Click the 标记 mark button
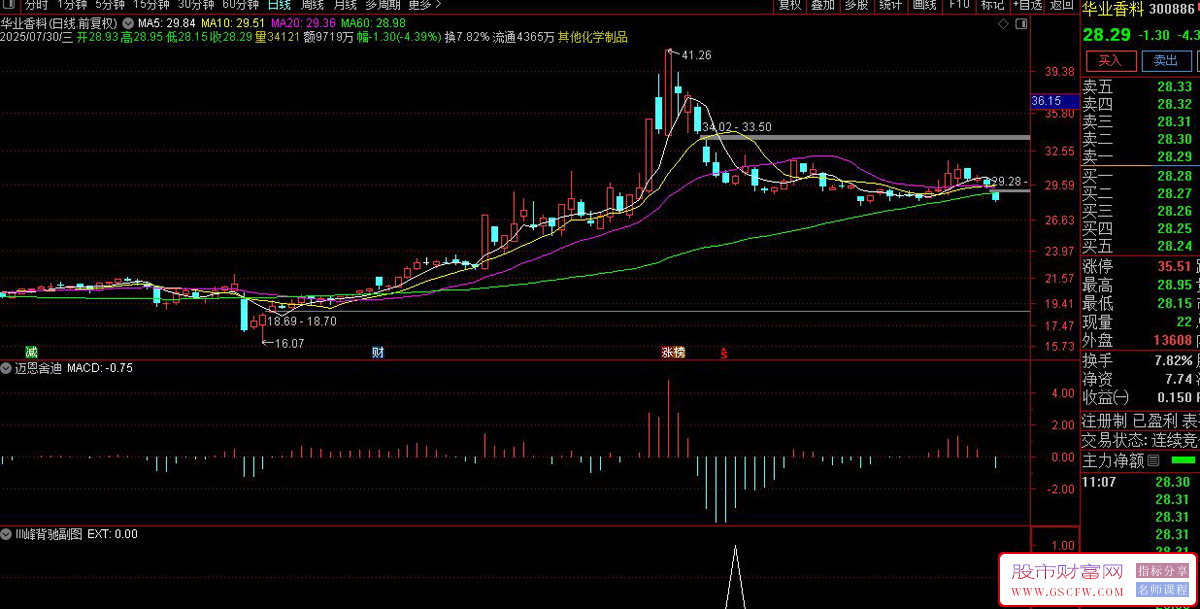Screen dimensions: 1200x609 point(992,5)
